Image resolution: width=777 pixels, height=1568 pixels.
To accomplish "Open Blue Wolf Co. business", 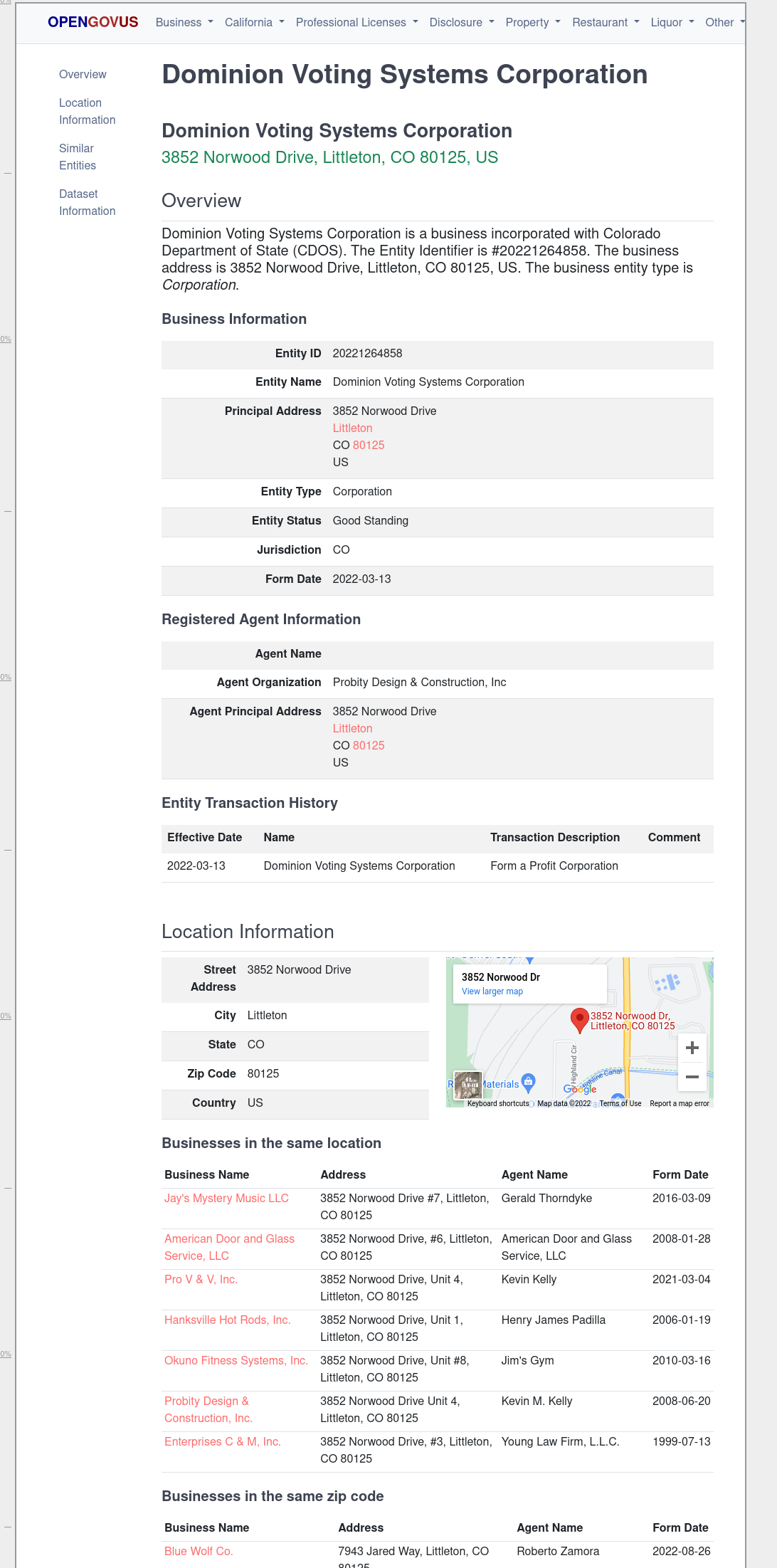I will [199, 1552].
